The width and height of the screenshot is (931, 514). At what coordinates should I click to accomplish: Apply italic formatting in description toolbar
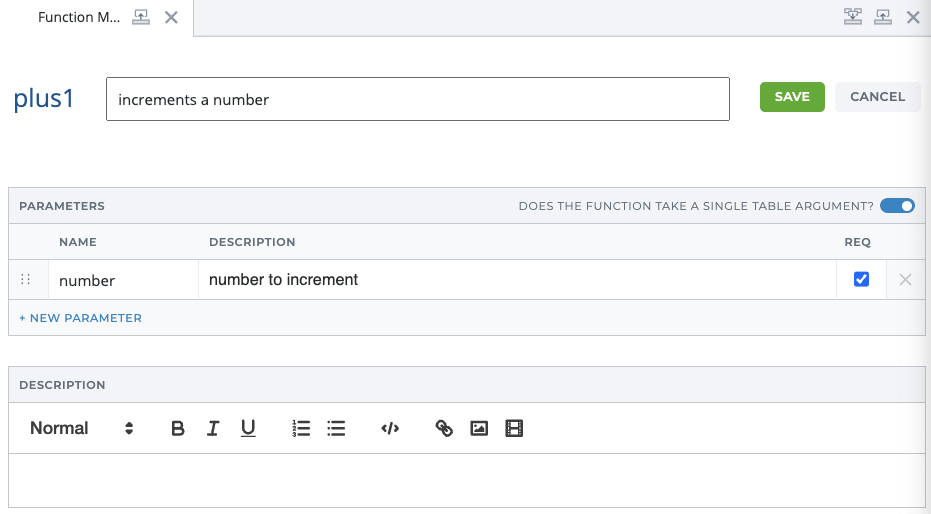(x=213, y=429)
